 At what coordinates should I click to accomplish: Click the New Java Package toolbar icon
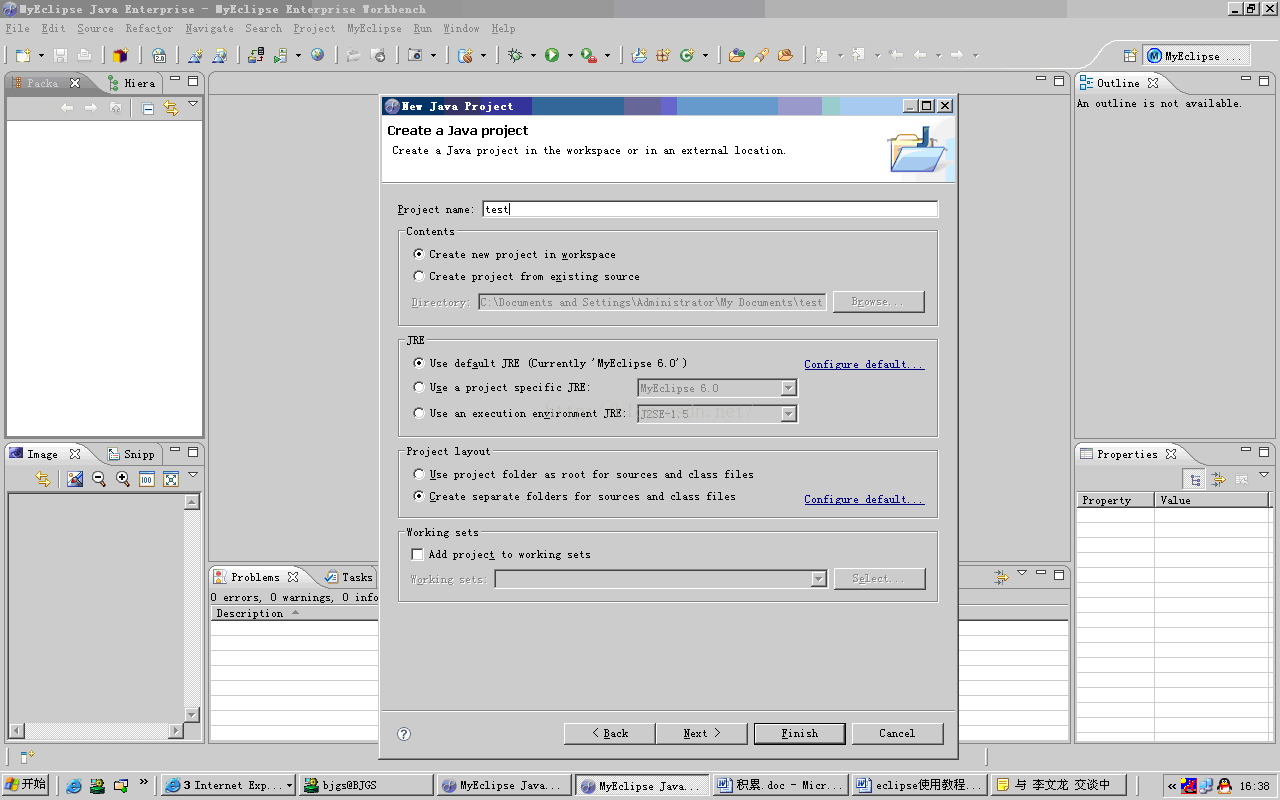click(x=662, y=56)
